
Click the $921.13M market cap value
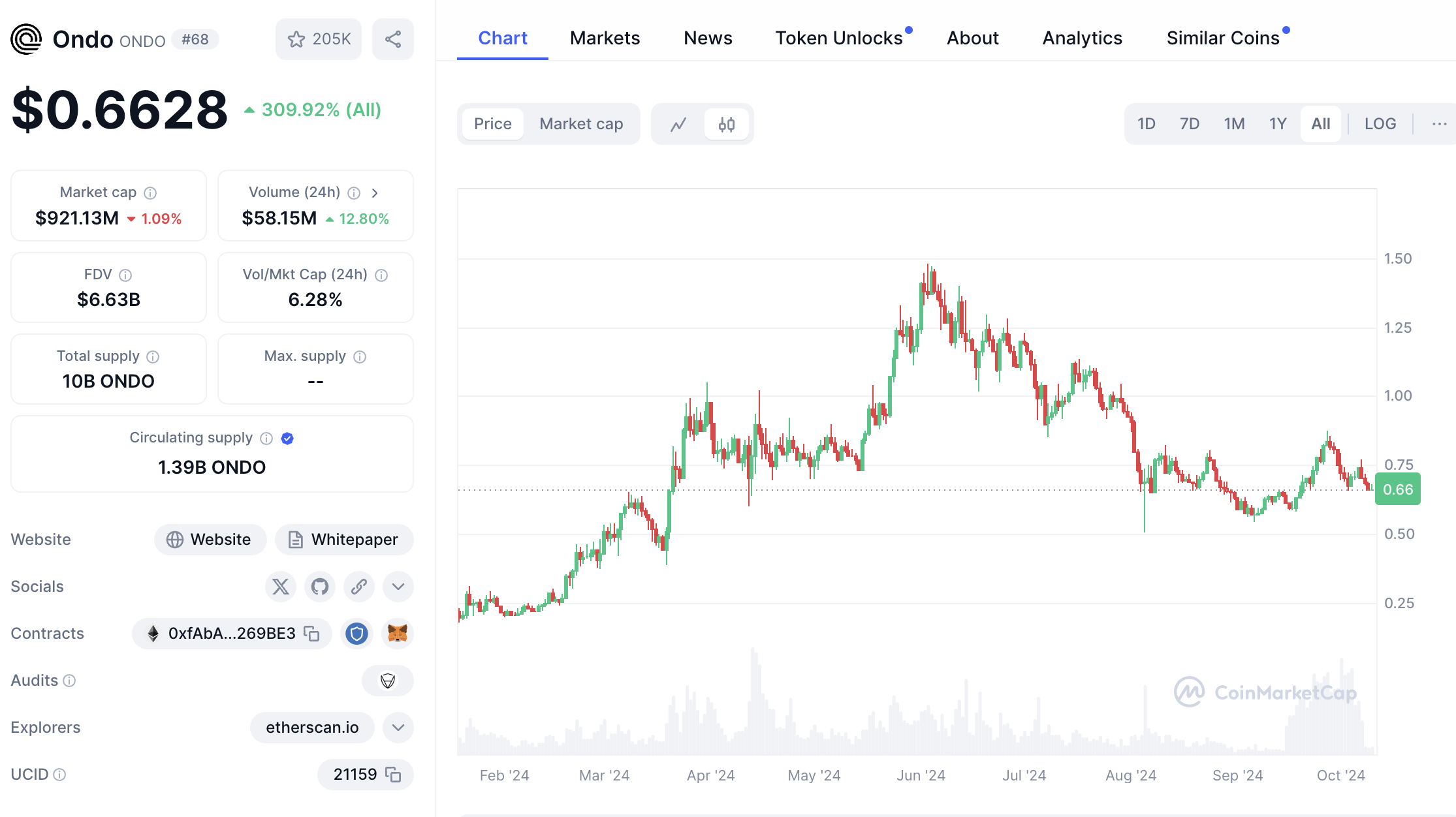[x=77, y=218]
